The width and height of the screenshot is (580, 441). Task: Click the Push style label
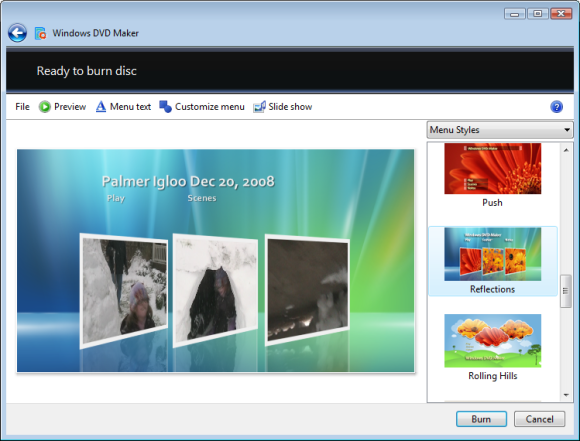(492, 203)
